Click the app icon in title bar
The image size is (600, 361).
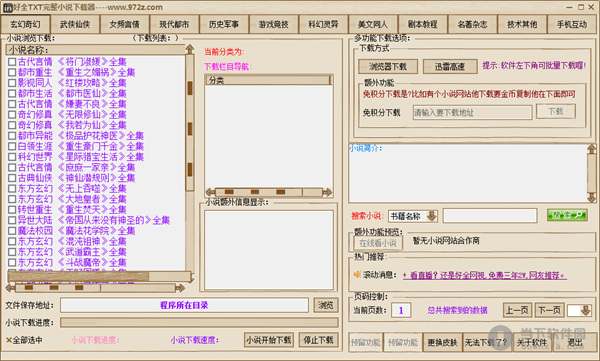coord(8,7)
